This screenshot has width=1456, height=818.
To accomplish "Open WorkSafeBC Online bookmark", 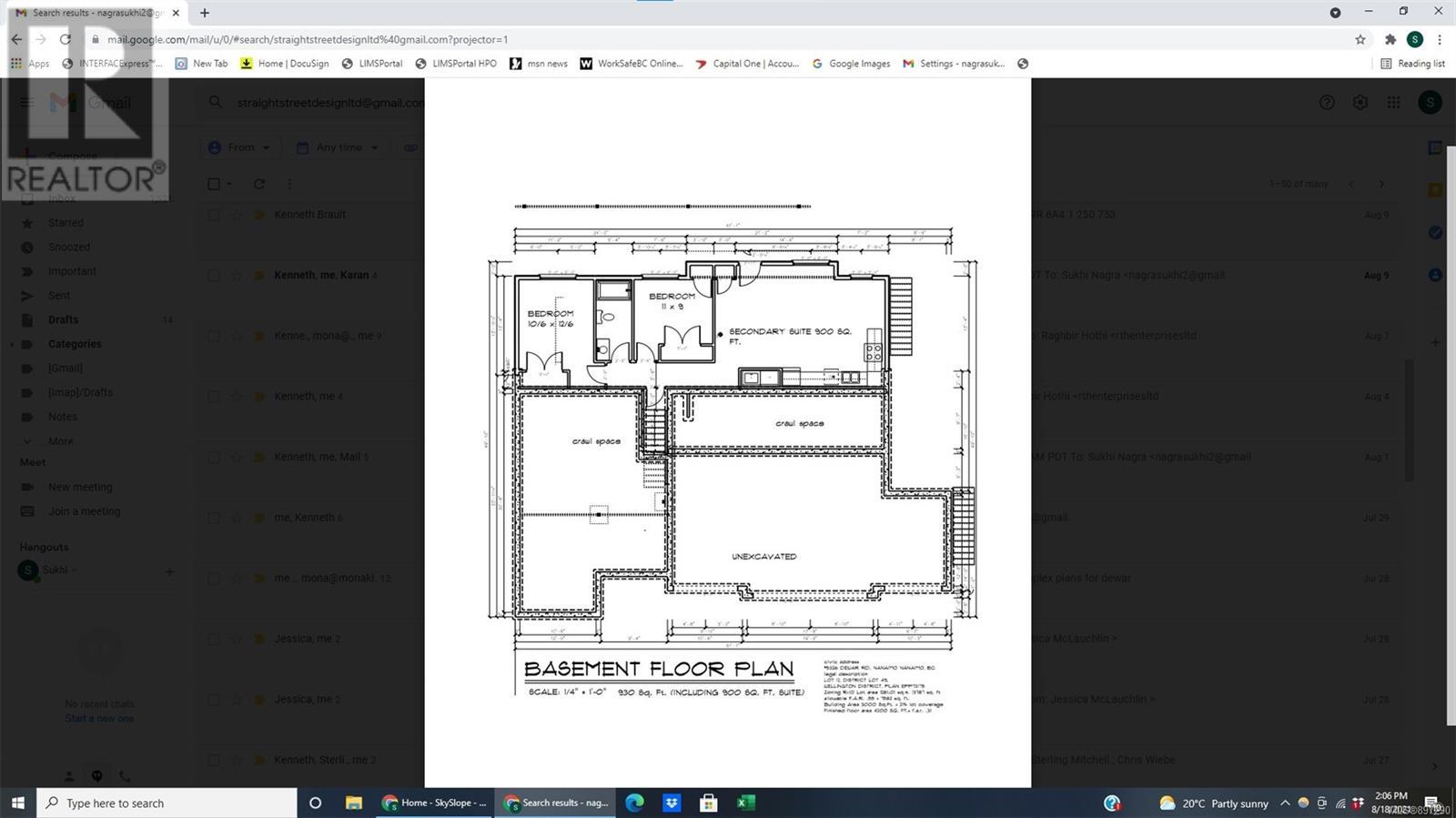I will click(631, 64).
